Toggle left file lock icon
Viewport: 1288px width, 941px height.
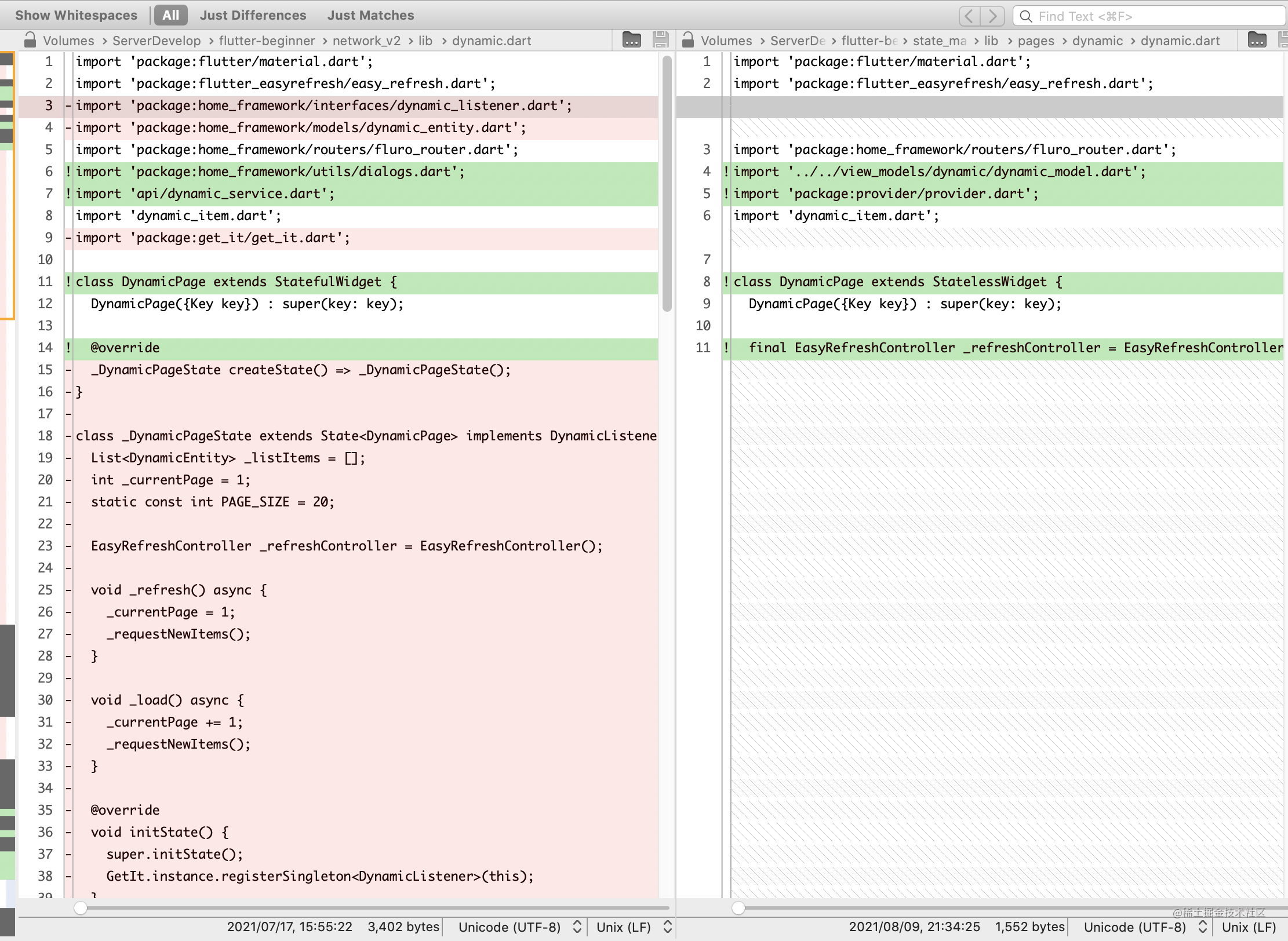(x=30, y=40)
